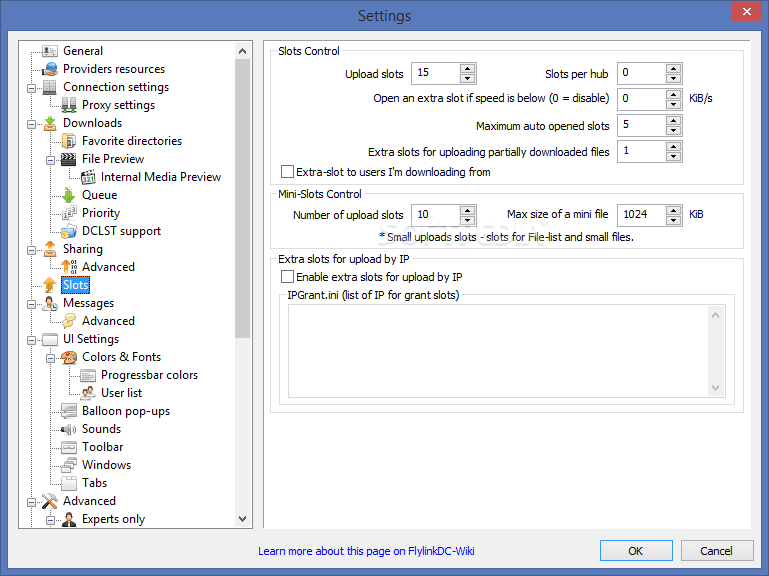This screenshot has width=769, height=576.
Task: Click the Sharing Advanced icon
Action: pyautogui.click(x=69, y=267)
